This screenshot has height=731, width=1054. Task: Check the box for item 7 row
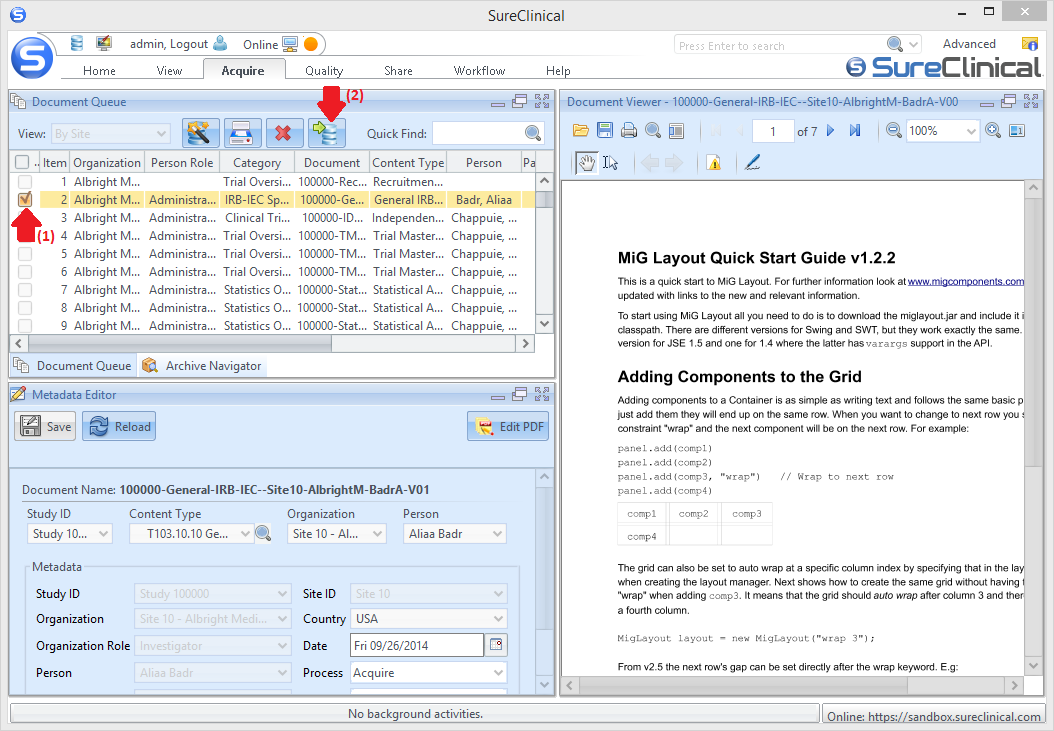25,290
